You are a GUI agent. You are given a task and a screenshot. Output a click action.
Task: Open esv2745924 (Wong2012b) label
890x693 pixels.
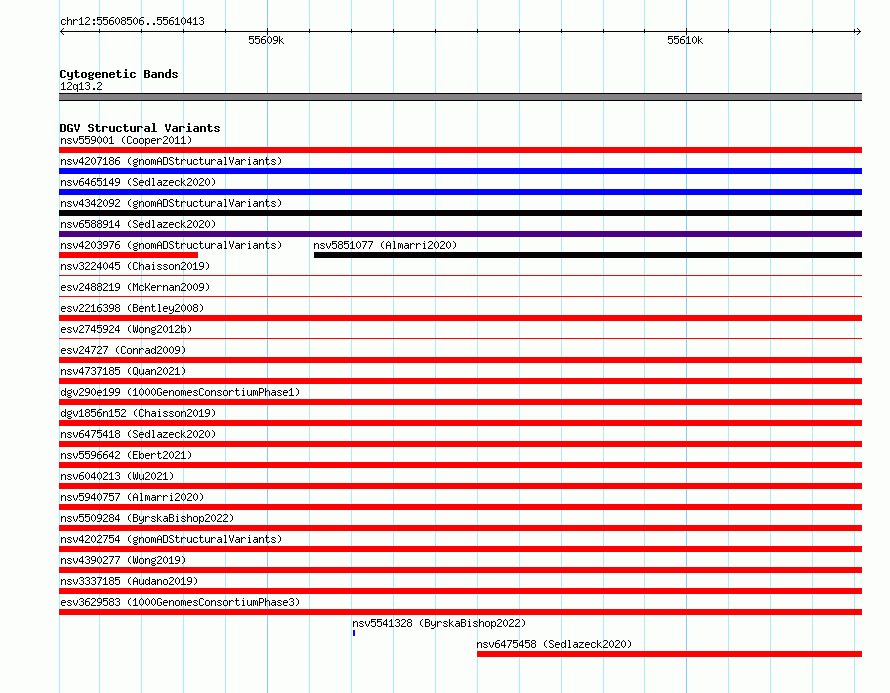(x=126, y=329)
